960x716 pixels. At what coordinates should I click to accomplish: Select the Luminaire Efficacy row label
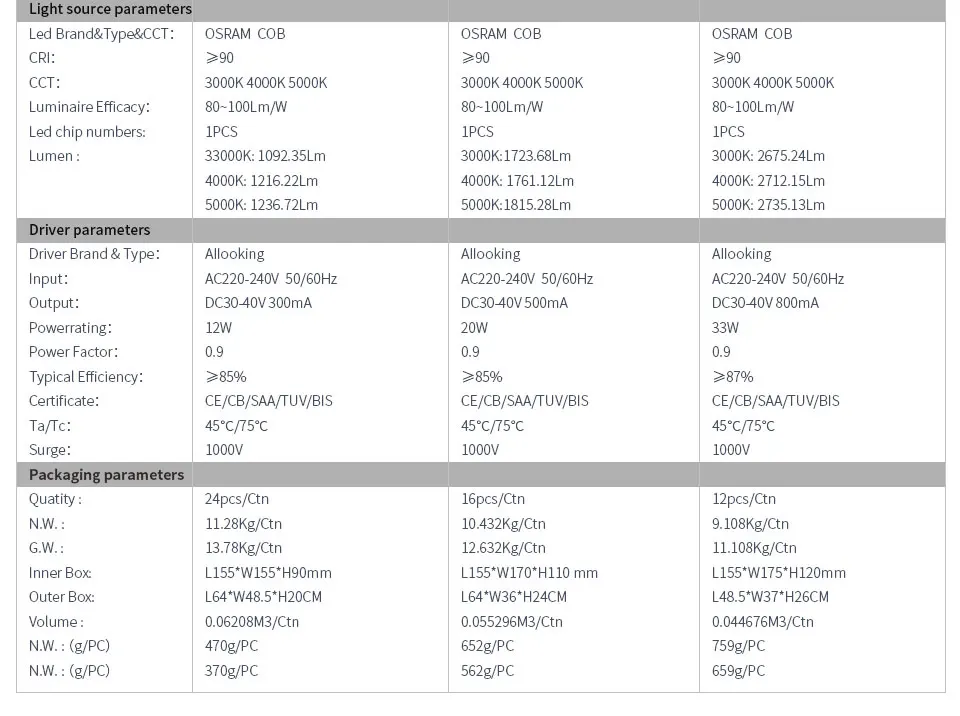(x=89, y=107)
